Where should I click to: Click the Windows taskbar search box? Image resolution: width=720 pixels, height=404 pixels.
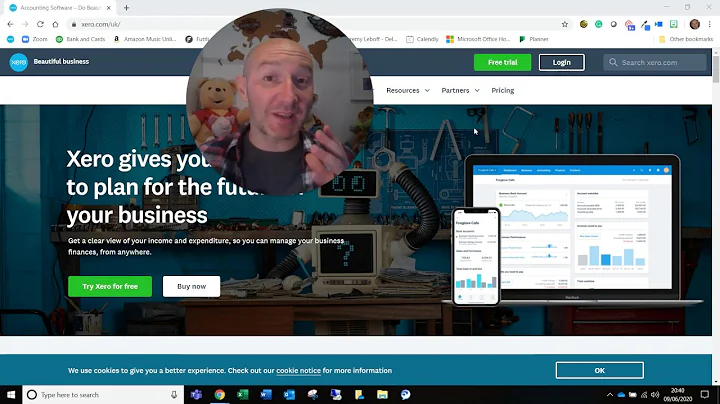[x=103, y=395]
